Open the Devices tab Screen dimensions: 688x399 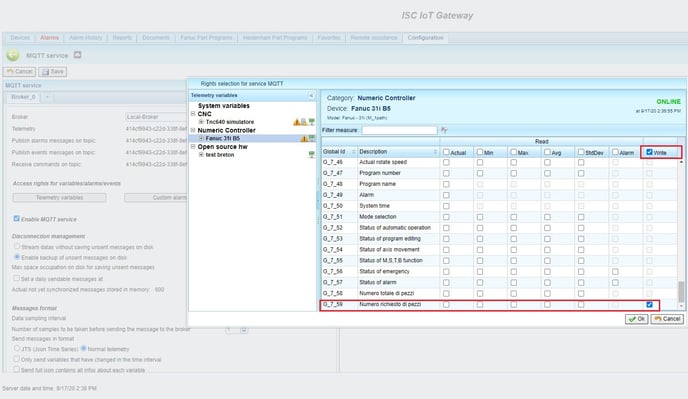(x=20, y=38)
